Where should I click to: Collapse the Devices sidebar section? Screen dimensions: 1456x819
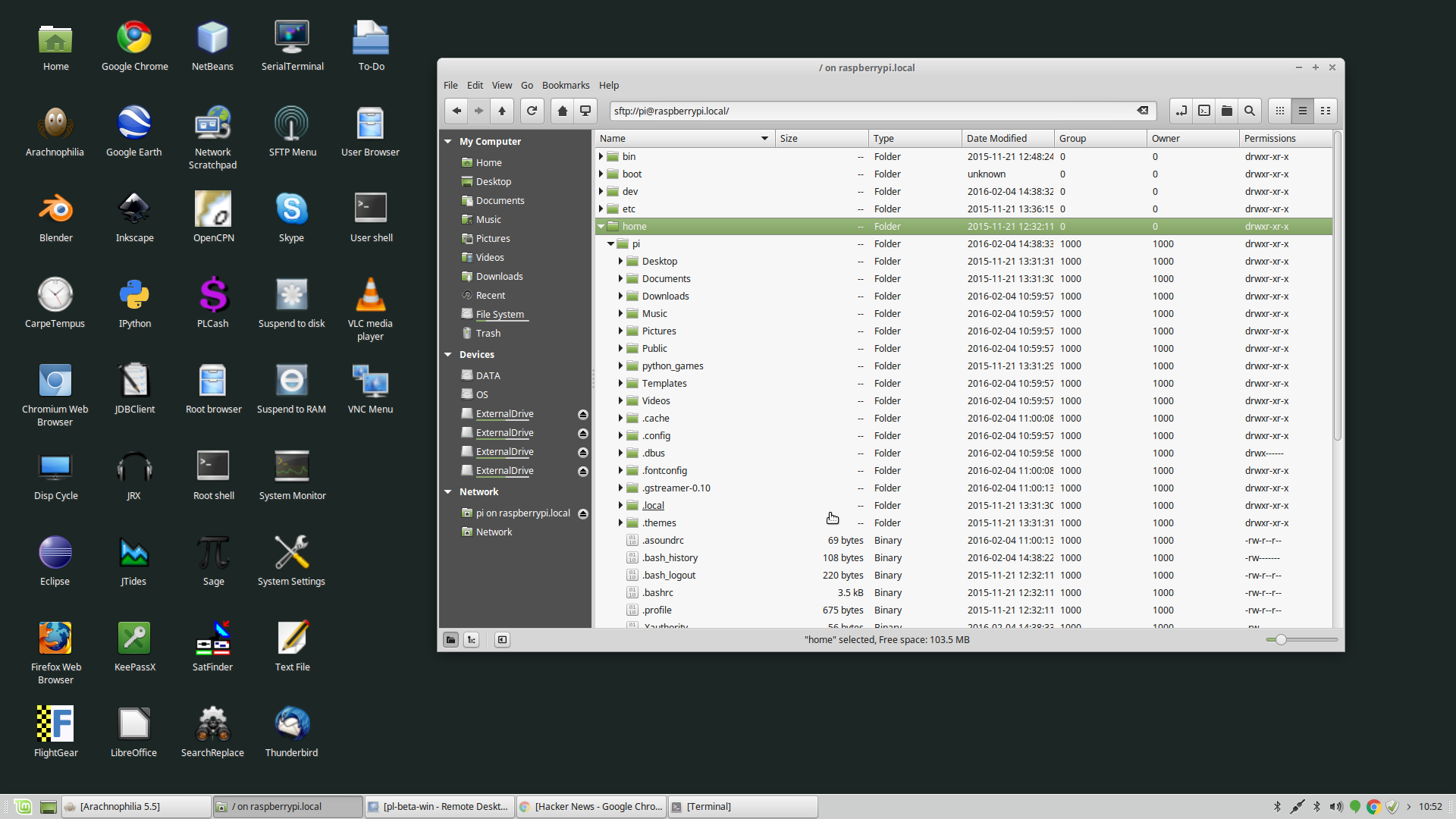(448, 354)
